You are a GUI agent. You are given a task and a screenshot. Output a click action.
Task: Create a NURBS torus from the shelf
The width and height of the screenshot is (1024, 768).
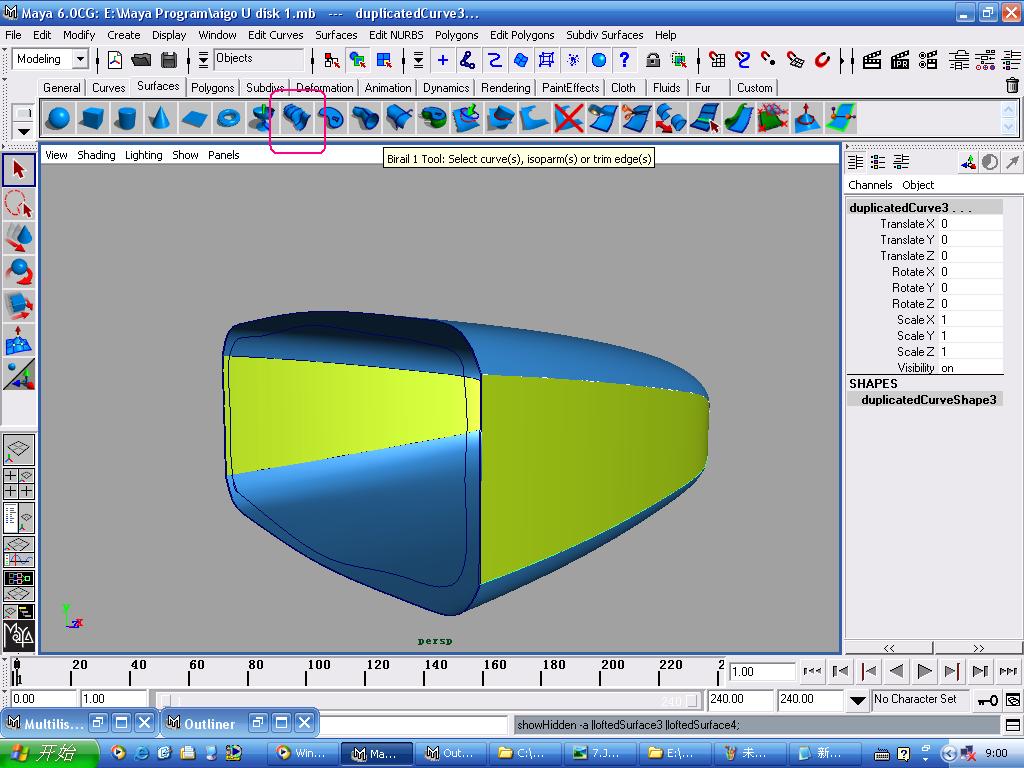pyautogui.click(x=228, y=118)
